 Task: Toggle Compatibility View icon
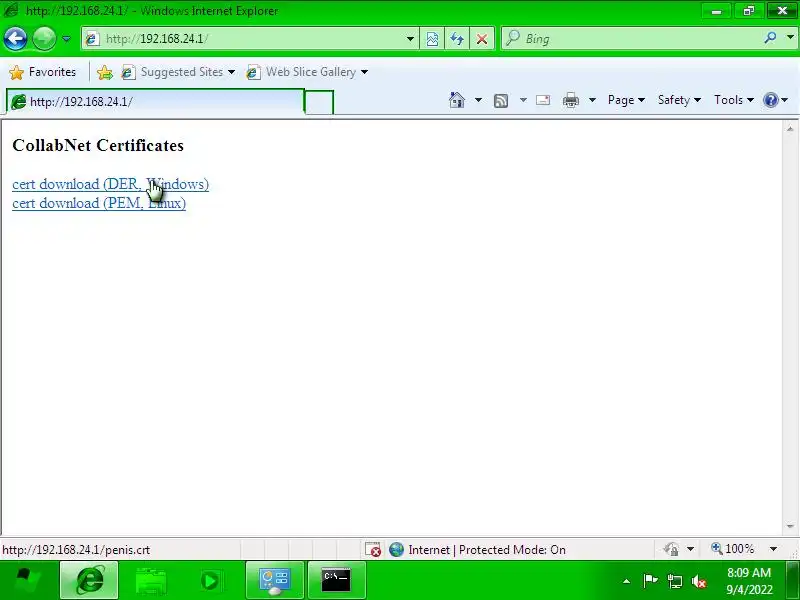point(432,39)
